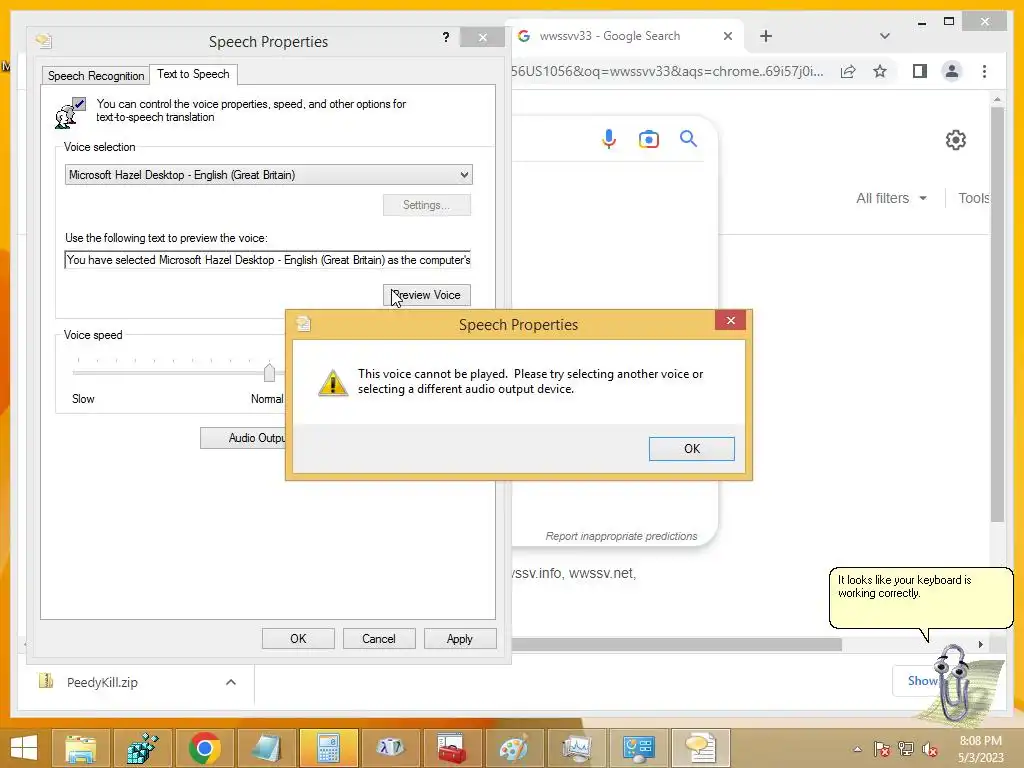Switch to Chrome from the taskbar
Screen dimensions: 1024x768
click(x=204, y=748)
